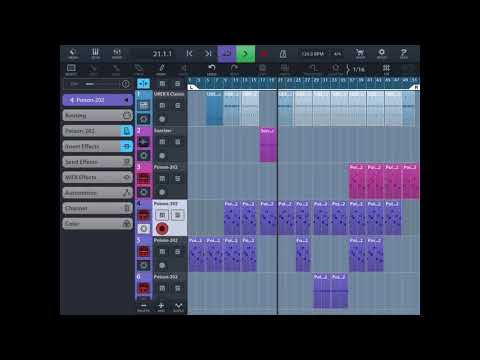Collapse the Poison-202 inspector header
480x360 pixels.
pos(98,100)
